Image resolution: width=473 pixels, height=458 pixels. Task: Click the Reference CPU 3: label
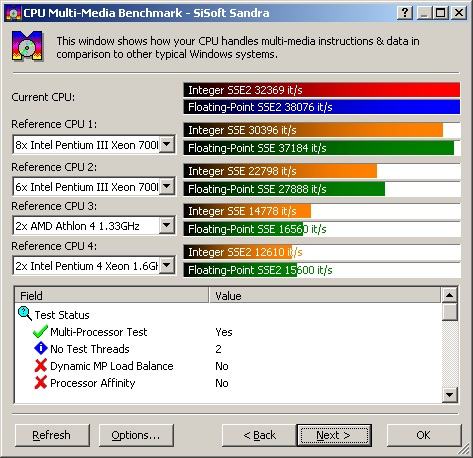click(x=54, y=206)
